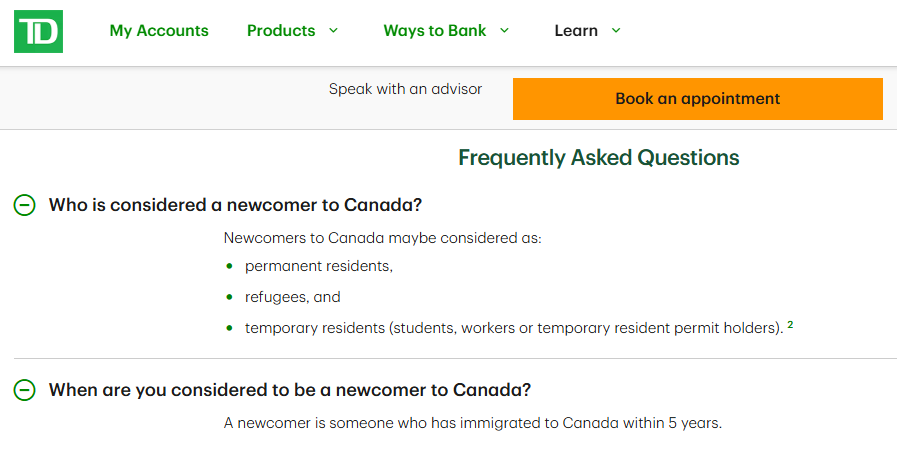Select the Learn menu label
This screenshot has width=897, height=451.
point(576,31)
